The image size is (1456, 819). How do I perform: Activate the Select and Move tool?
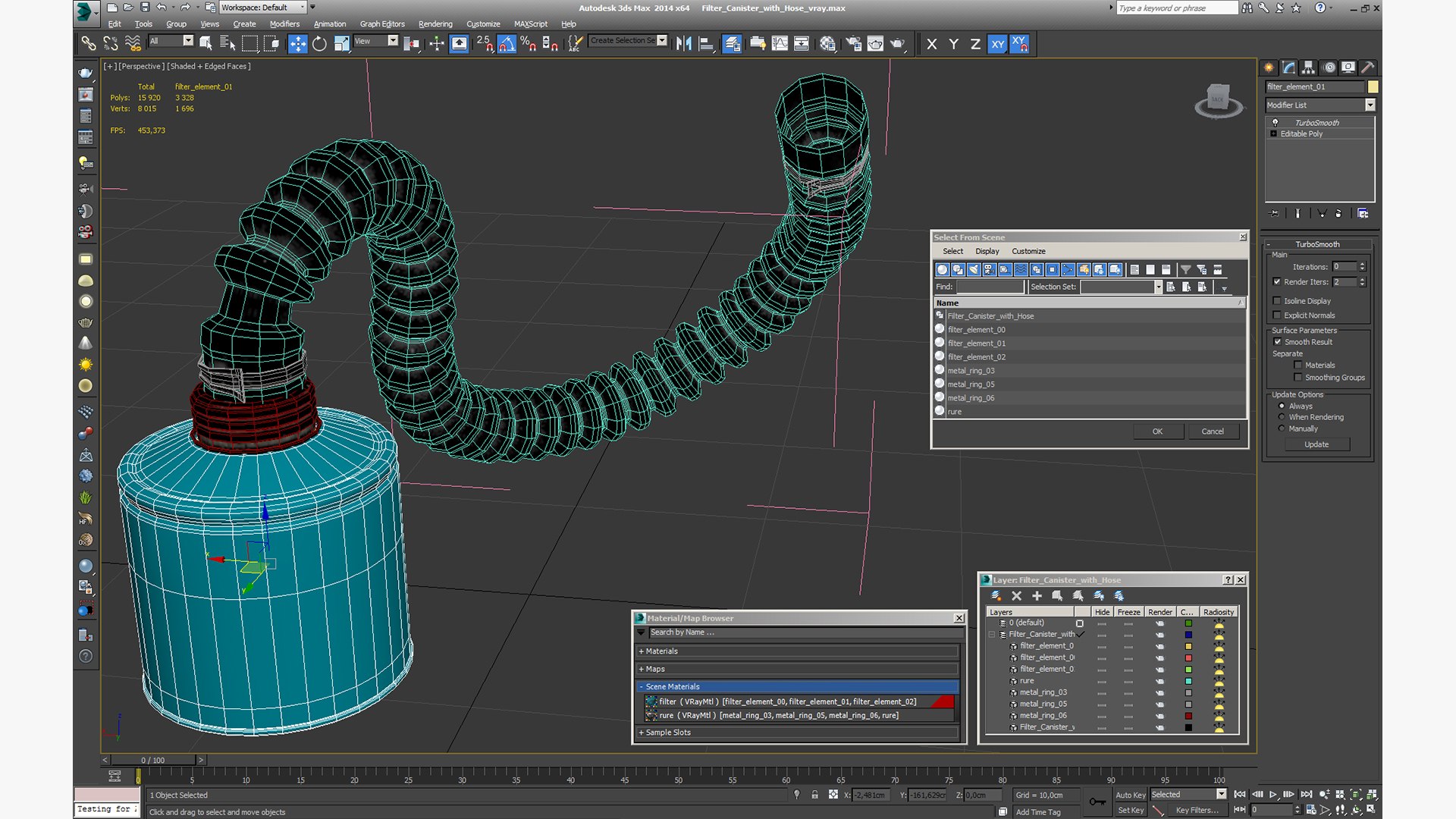(x=297, y=44)
